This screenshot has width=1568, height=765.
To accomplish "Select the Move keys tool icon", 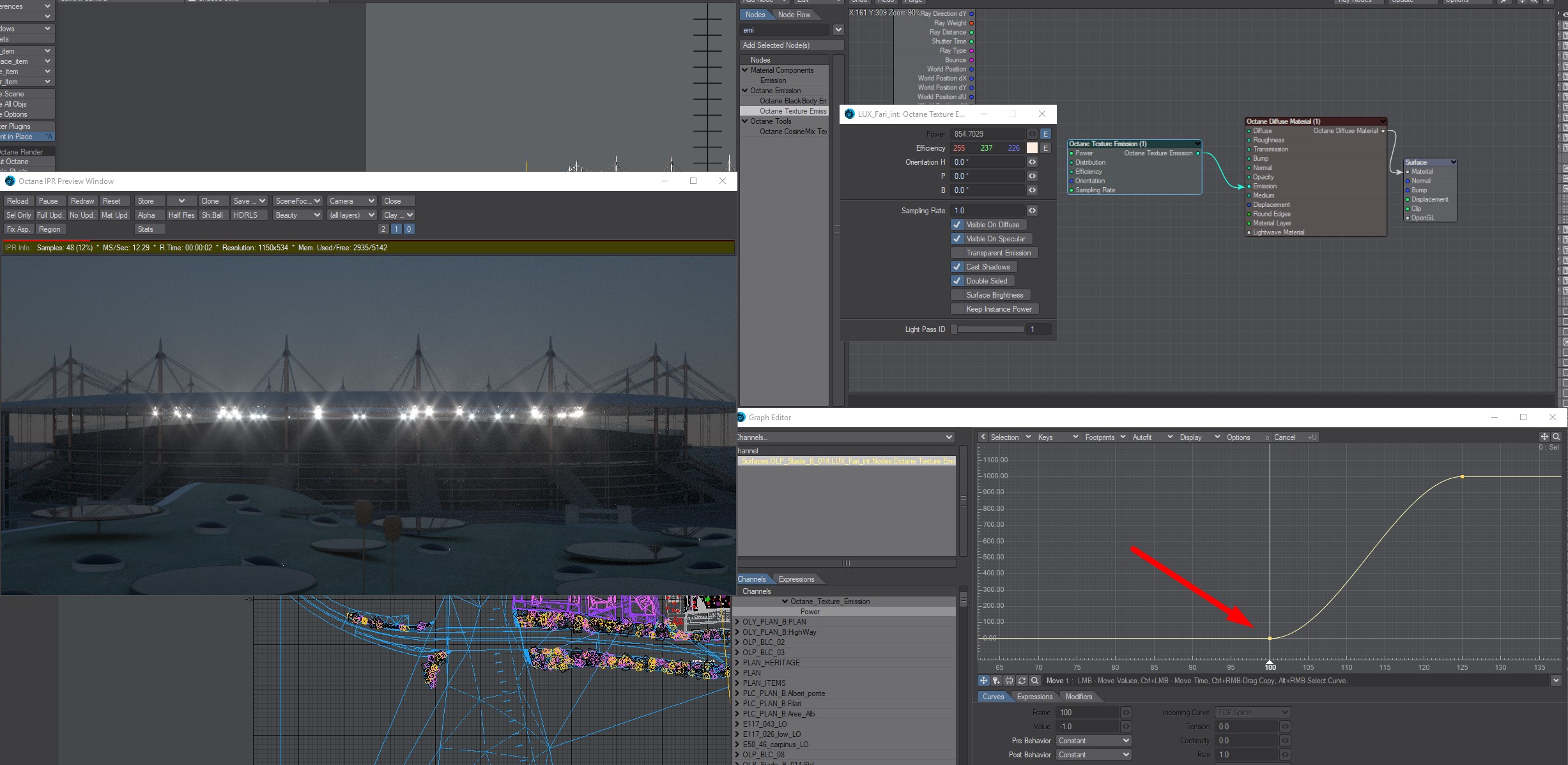I will [983, 681].
